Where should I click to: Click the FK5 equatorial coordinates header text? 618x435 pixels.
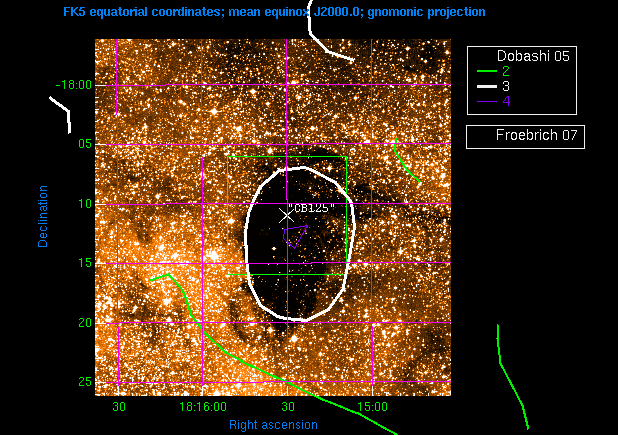[274, 12]
